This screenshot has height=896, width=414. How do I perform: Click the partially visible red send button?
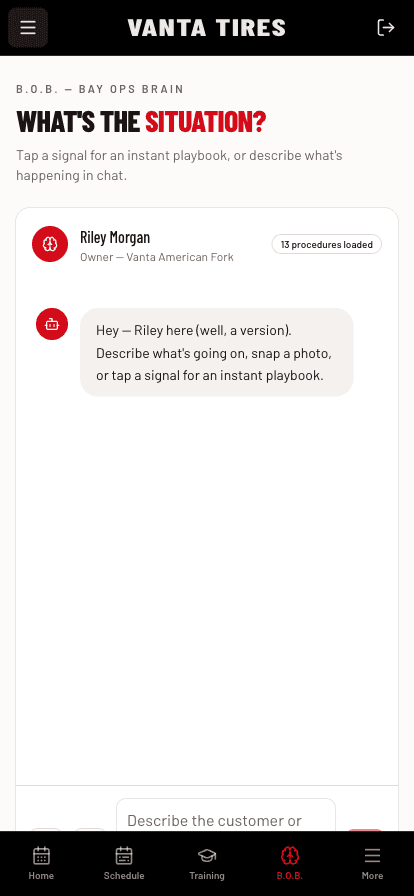365,830
